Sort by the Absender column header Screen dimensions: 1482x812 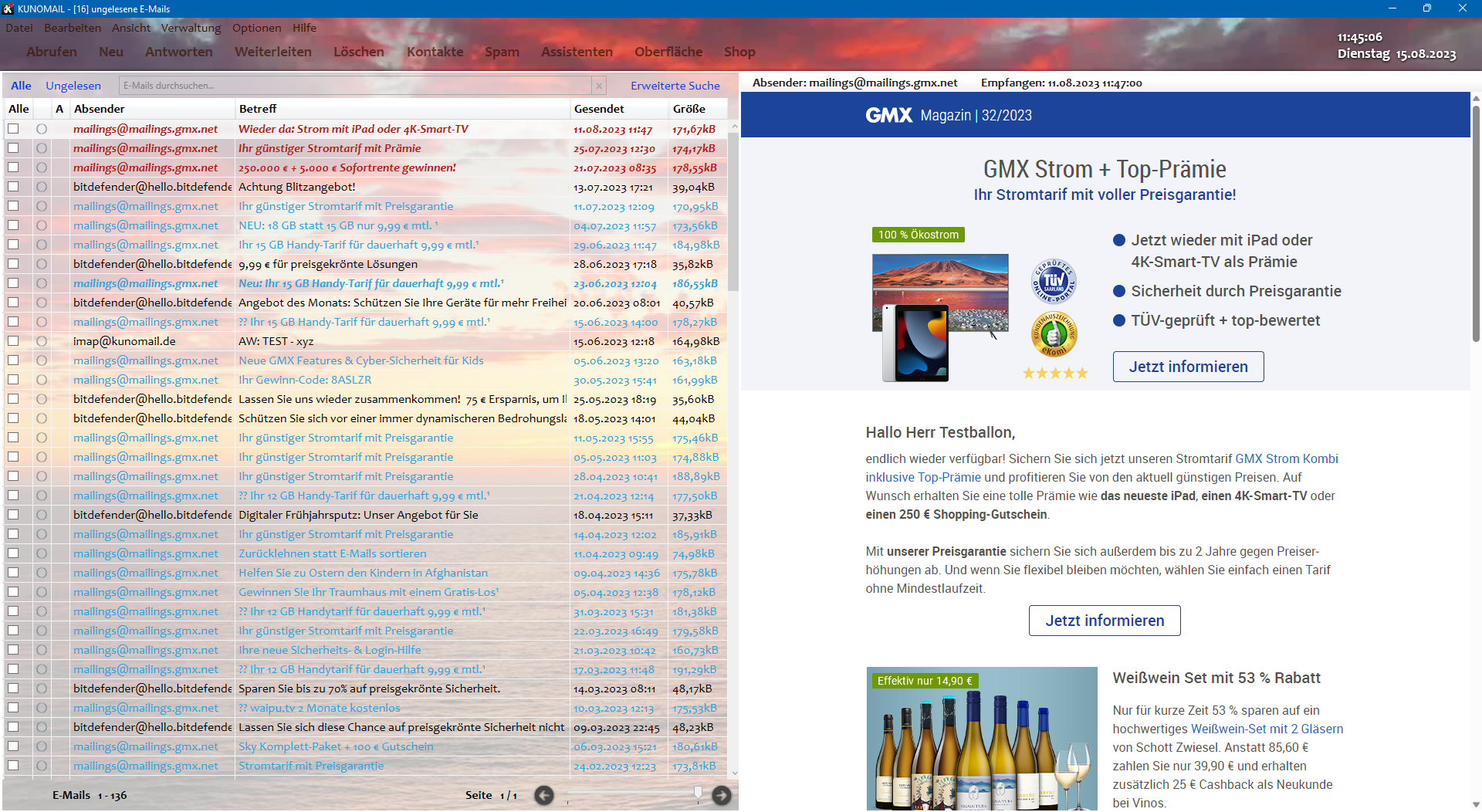point(152,109)
